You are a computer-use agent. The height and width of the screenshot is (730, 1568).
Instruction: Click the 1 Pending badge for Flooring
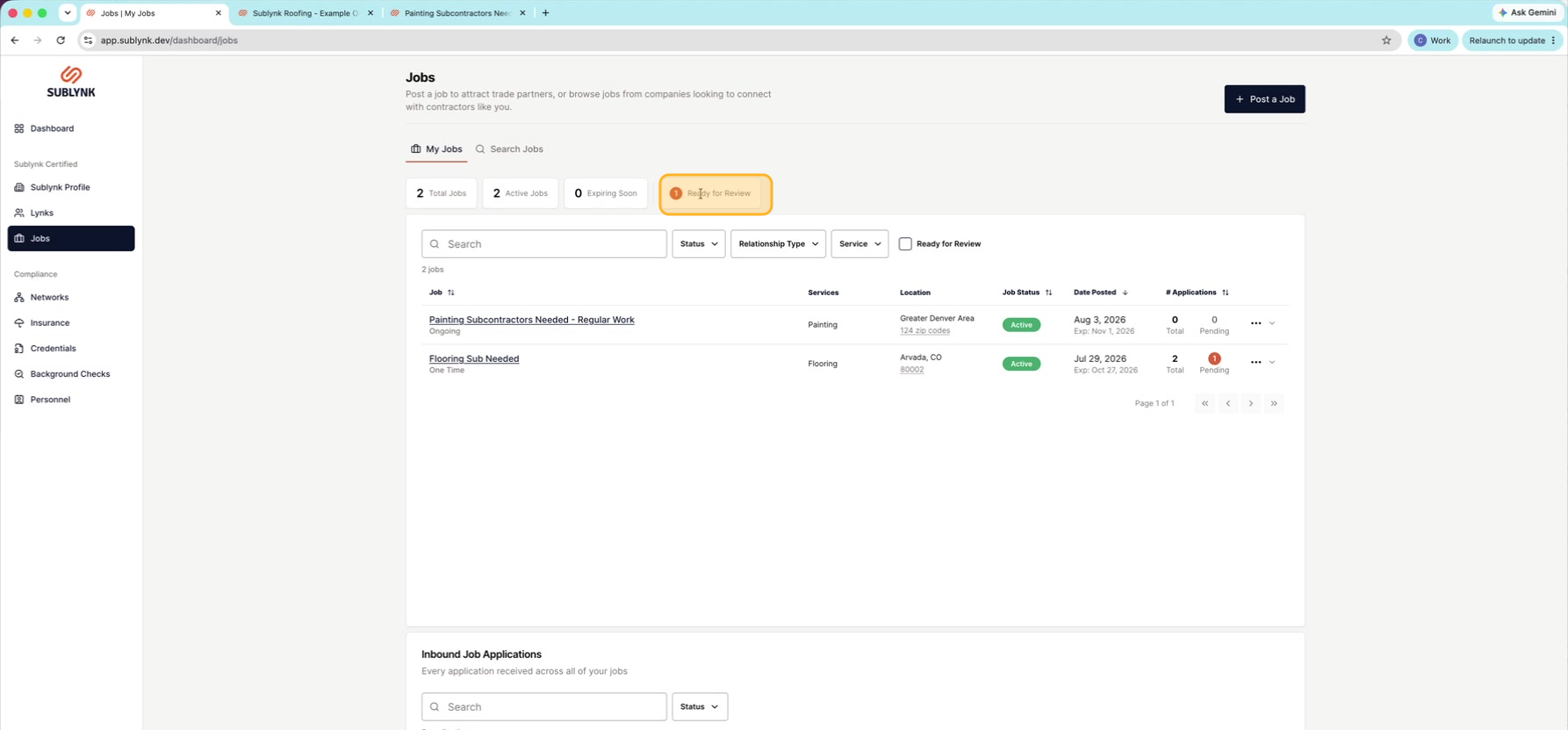pos(1214,358)
